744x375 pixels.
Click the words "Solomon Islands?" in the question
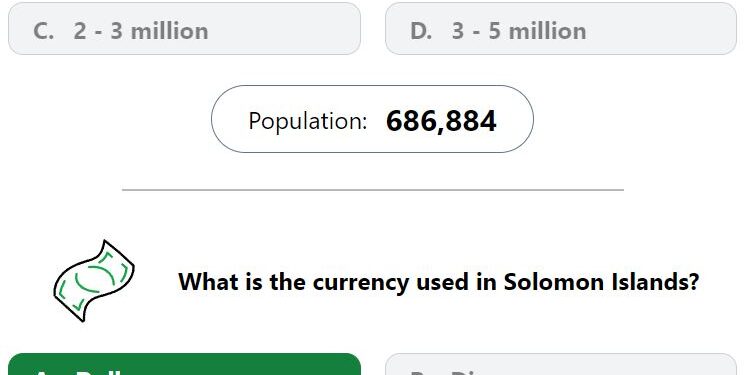pos(601,282)
